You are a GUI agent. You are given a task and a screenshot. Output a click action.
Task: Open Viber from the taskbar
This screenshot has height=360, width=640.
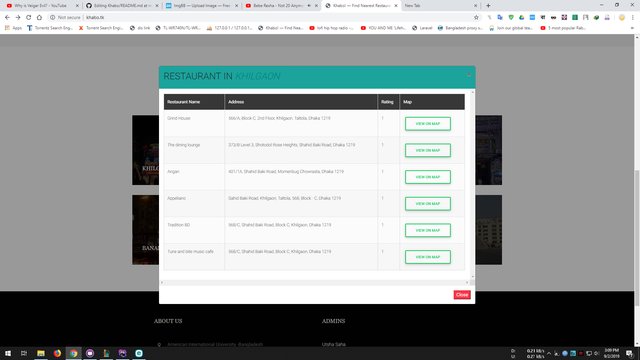tap(90, 353)
